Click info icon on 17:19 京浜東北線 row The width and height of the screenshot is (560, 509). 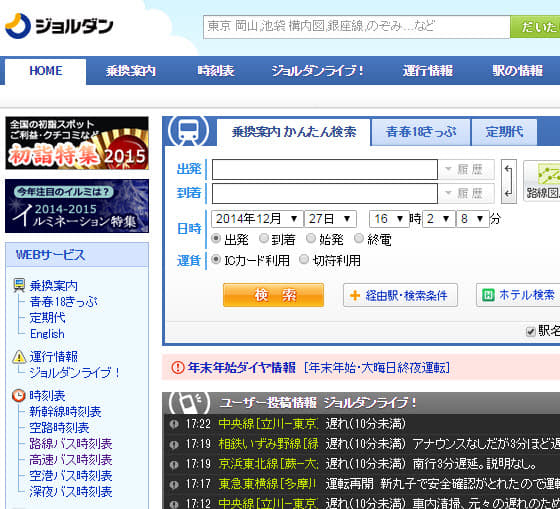click(174, 464)
